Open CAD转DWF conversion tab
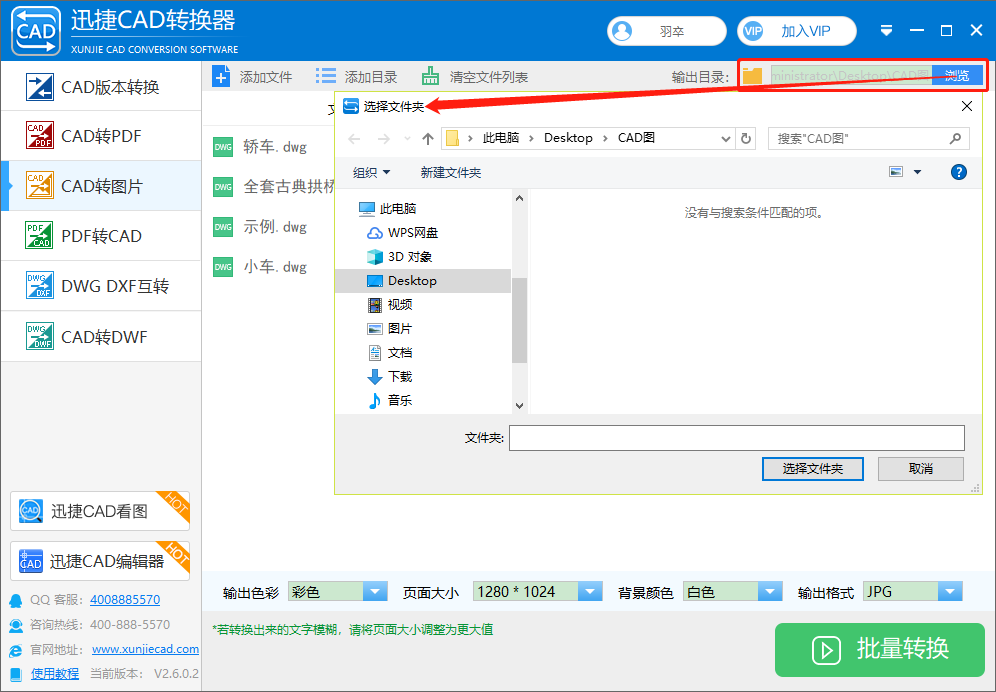The image size is (996, 692). [x=101, y=336]
